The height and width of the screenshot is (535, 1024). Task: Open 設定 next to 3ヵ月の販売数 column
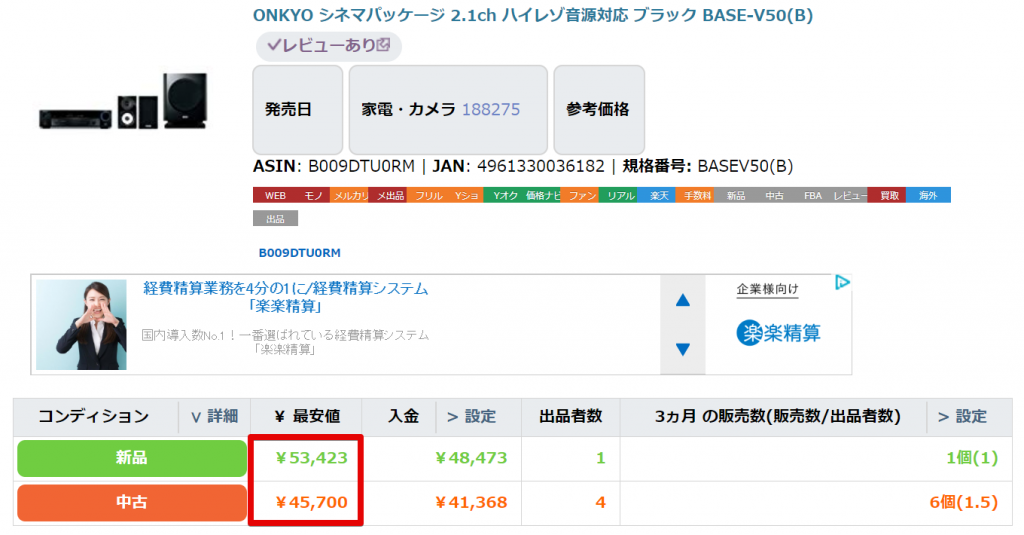coord(963,416)
